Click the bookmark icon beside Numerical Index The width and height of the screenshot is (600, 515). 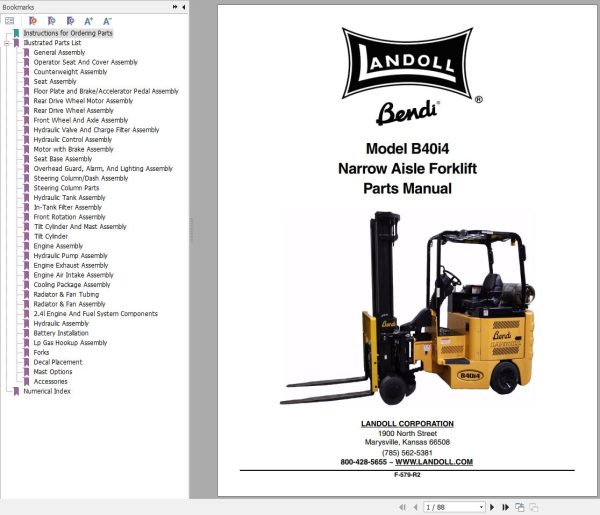click(16, 391)
